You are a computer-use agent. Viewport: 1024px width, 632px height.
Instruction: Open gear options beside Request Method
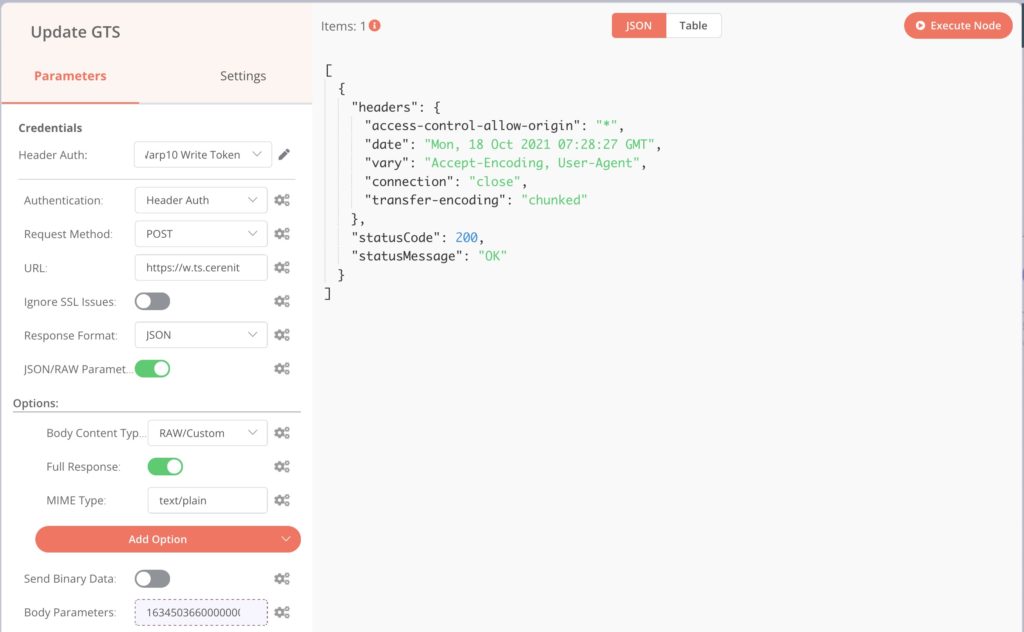pyautogui.click(x=283, y=234)
